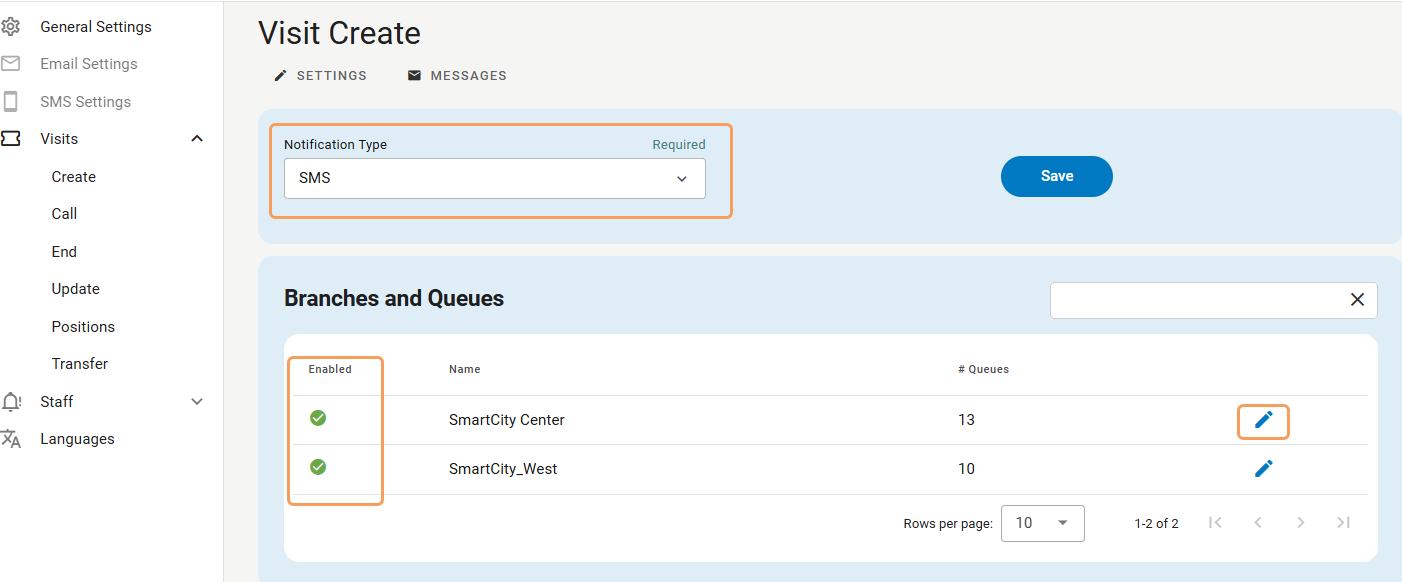Viewport: 1402px width, 582px height.
Task: Click the Save button
Action: (1056, 176)
